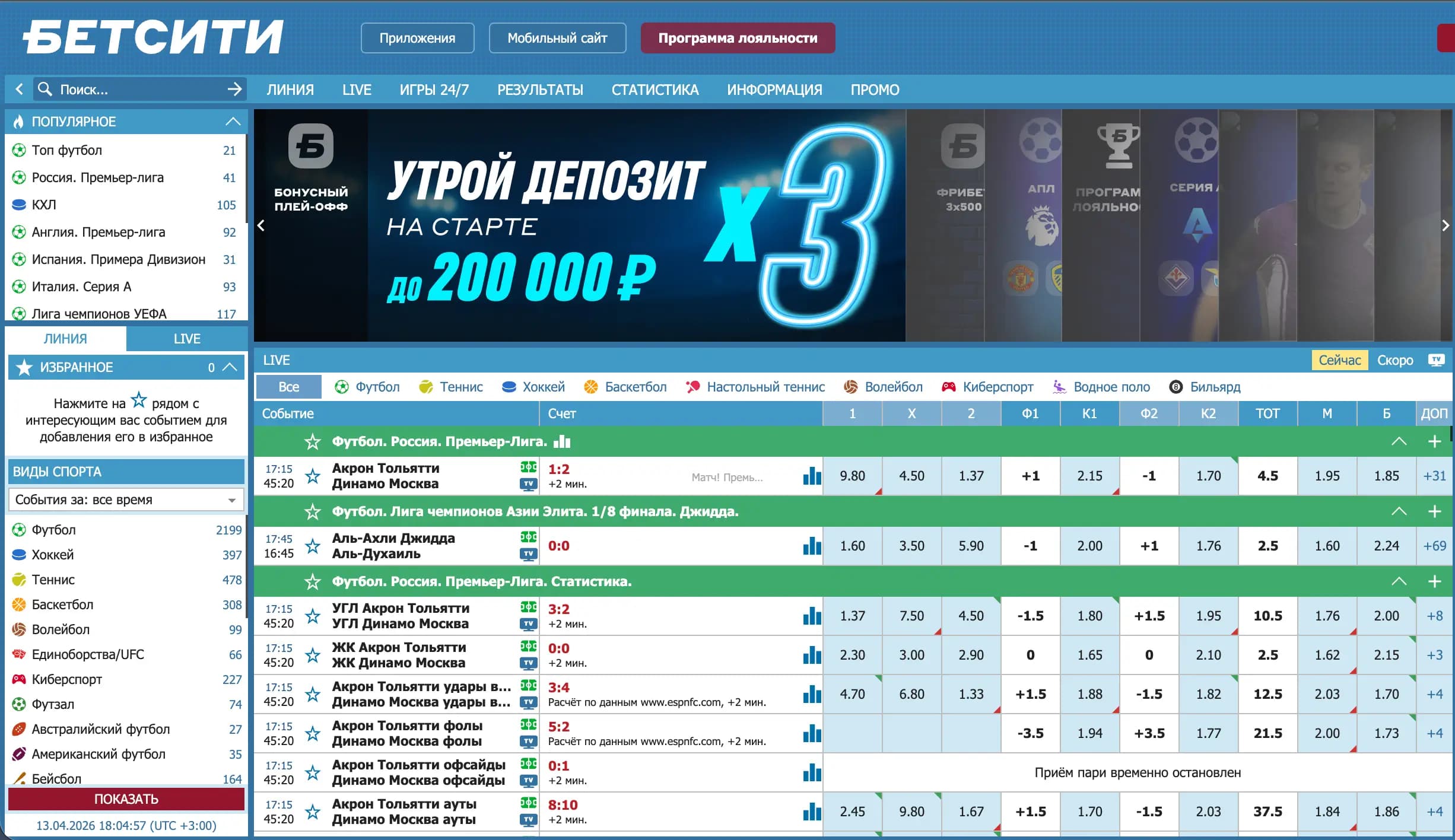Collapse the Лига чемпионов Азии Элита group
This screenshot has height=840, width=1455.
tap(1399, 511)
